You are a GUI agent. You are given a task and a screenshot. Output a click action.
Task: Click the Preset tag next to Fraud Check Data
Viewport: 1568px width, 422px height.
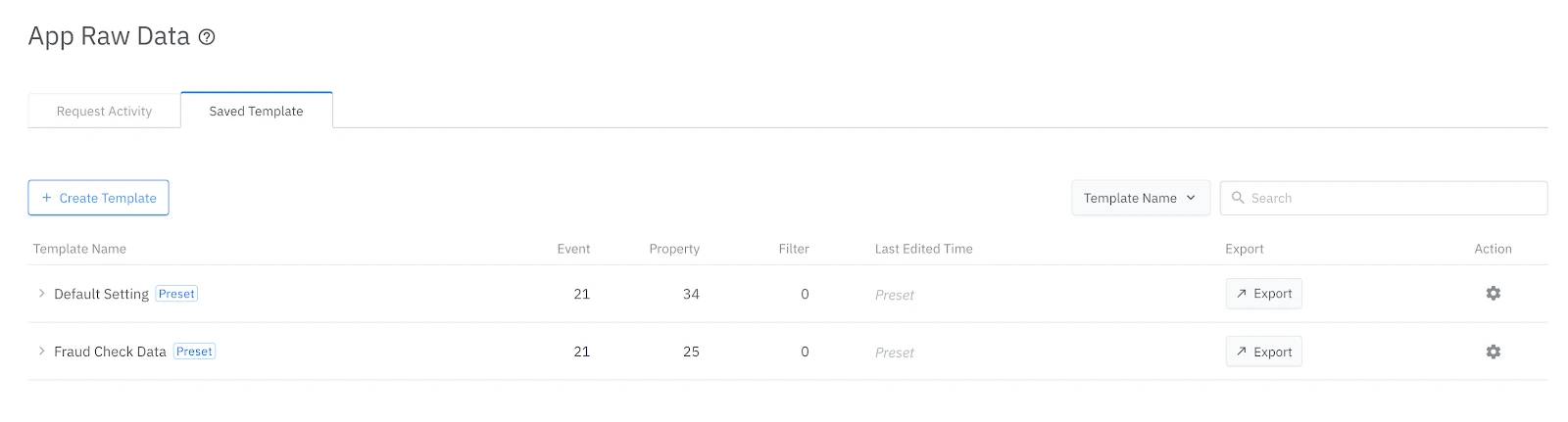point(194,352)
